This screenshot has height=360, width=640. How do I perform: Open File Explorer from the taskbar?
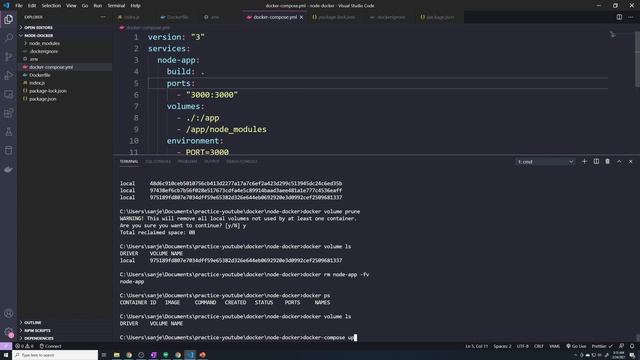(x=116, y=355)
